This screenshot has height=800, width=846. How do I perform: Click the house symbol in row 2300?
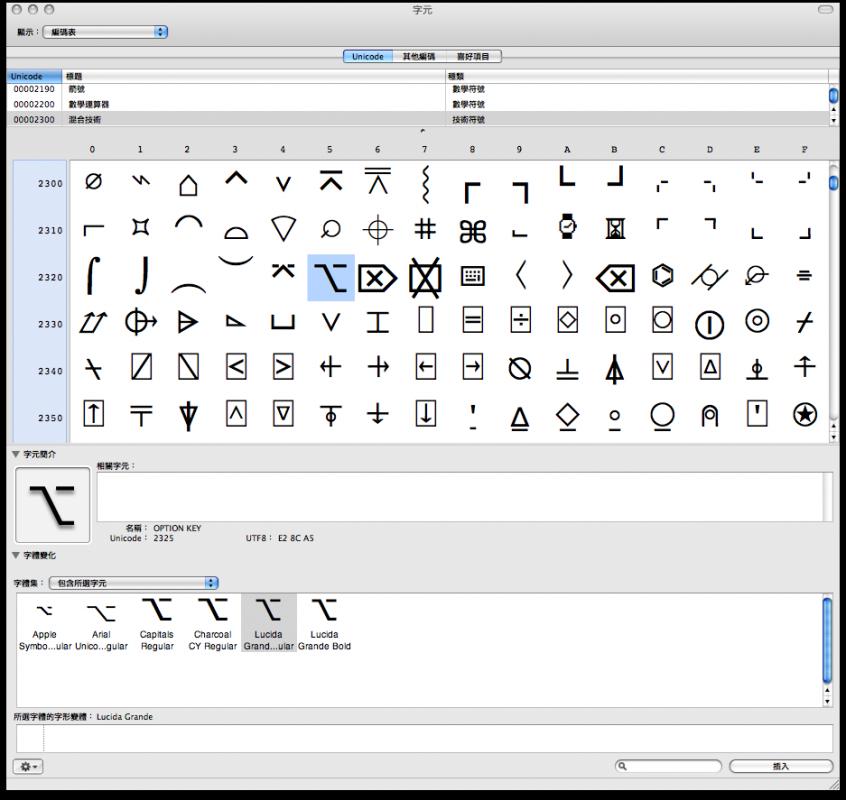[187, 184]
